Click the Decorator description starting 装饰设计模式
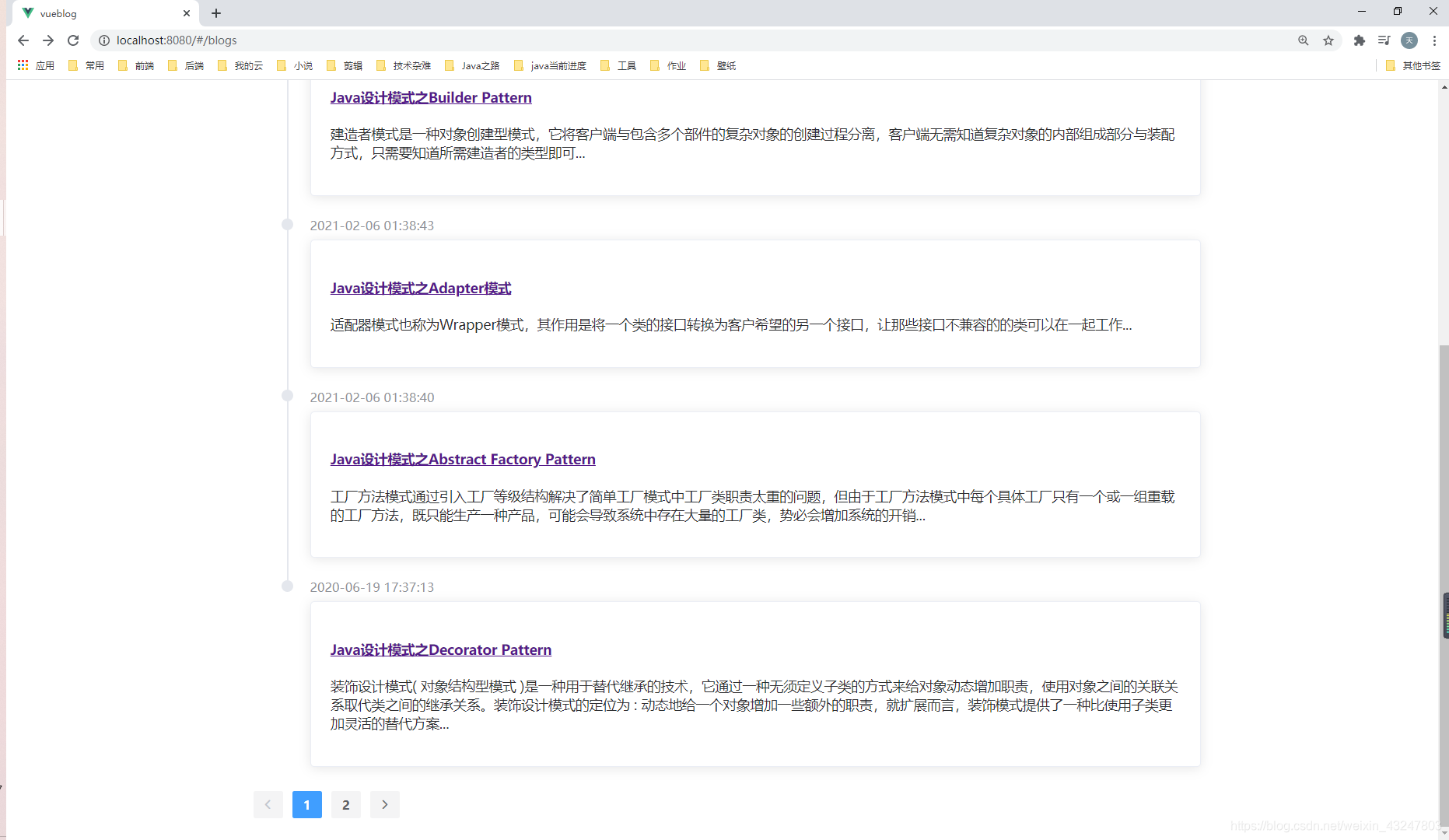 tap(754, 705)
